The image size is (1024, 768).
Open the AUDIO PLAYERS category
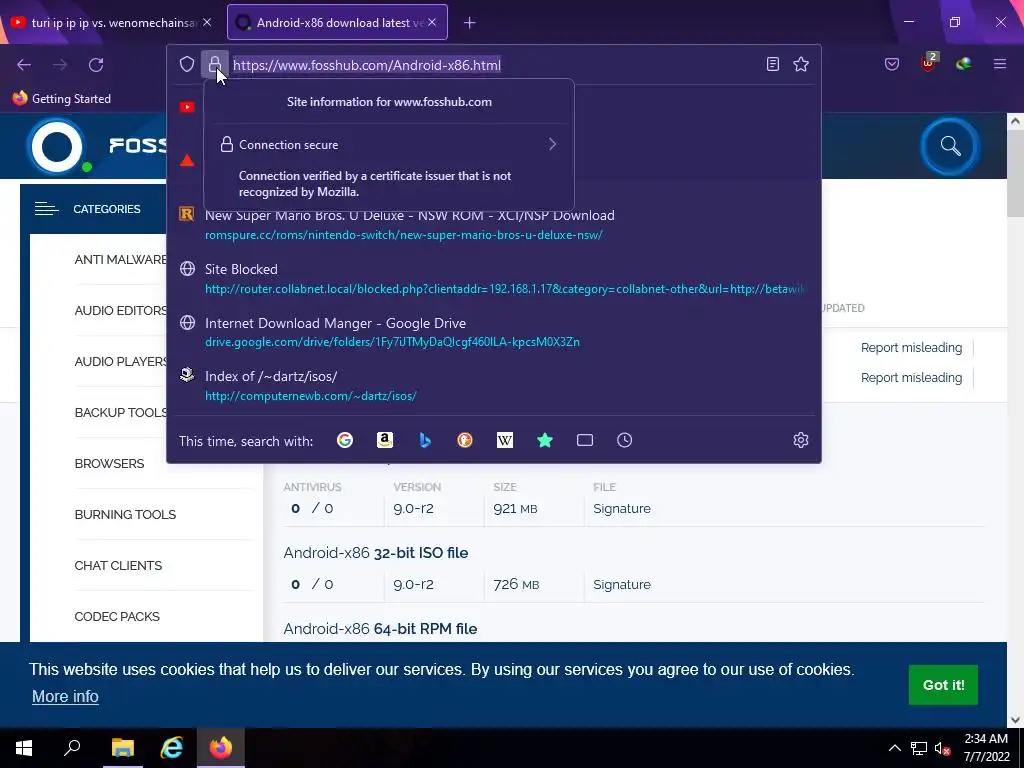pos(121,362)
